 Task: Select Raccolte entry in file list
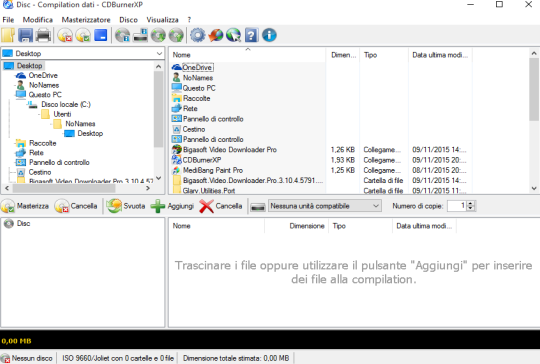click(196, 98)
